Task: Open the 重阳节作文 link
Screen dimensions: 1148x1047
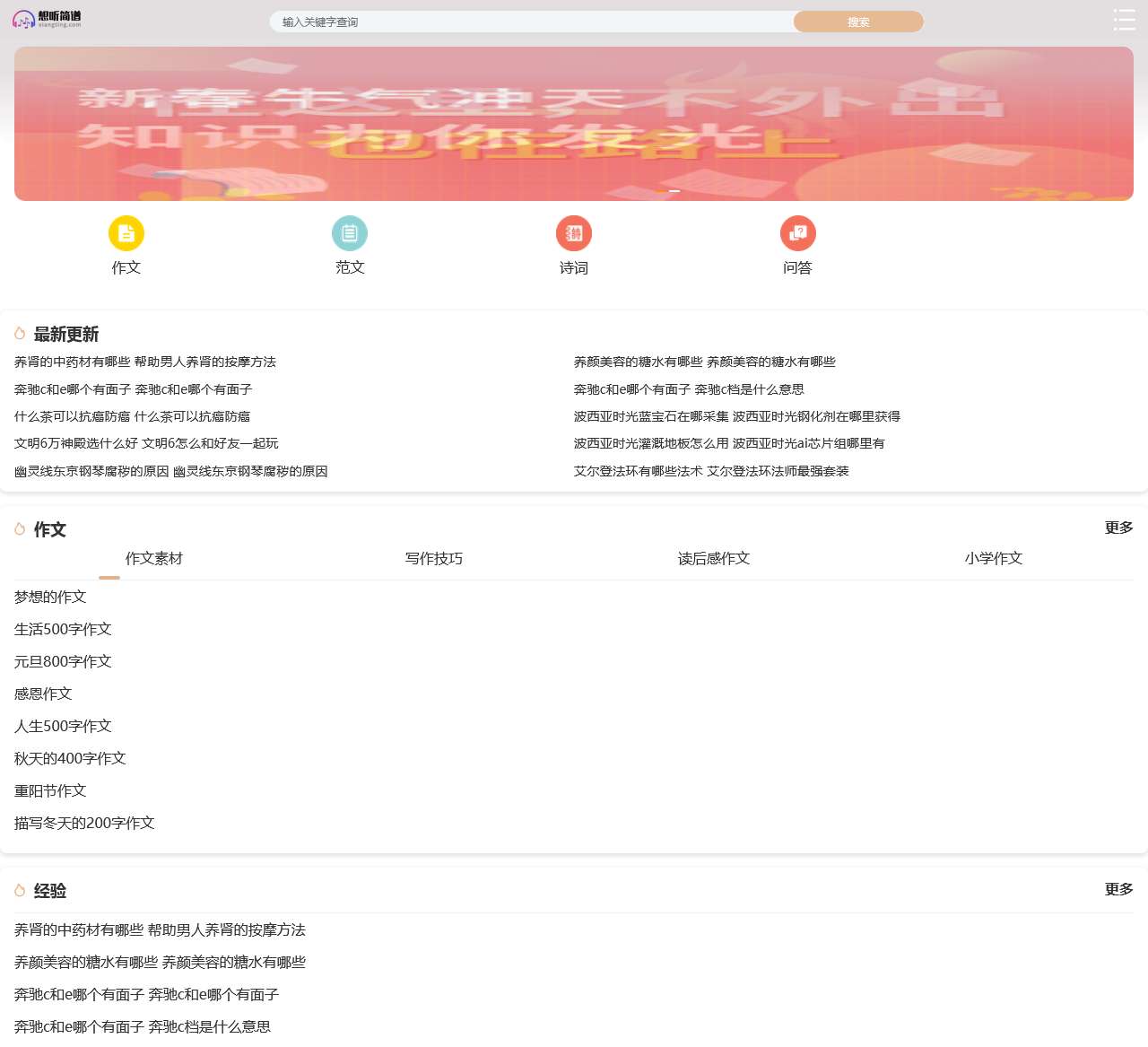Action: point(49,790)
